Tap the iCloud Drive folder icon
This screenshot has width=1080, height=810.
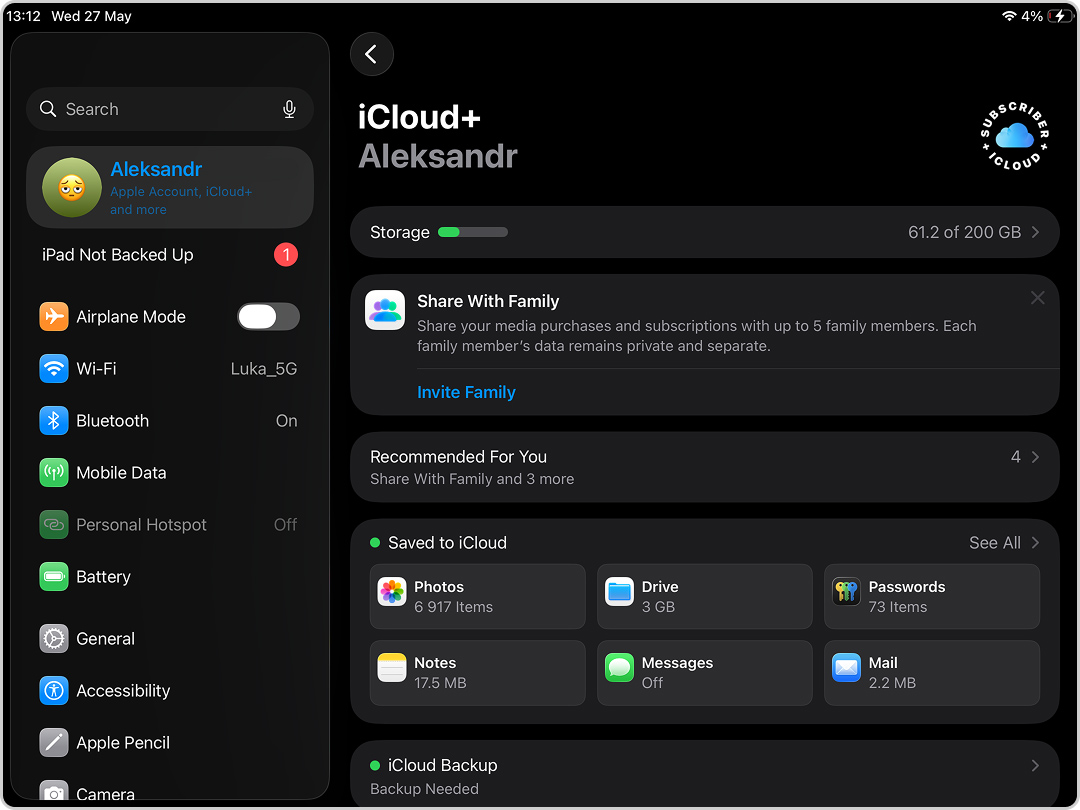click(619, 592)
